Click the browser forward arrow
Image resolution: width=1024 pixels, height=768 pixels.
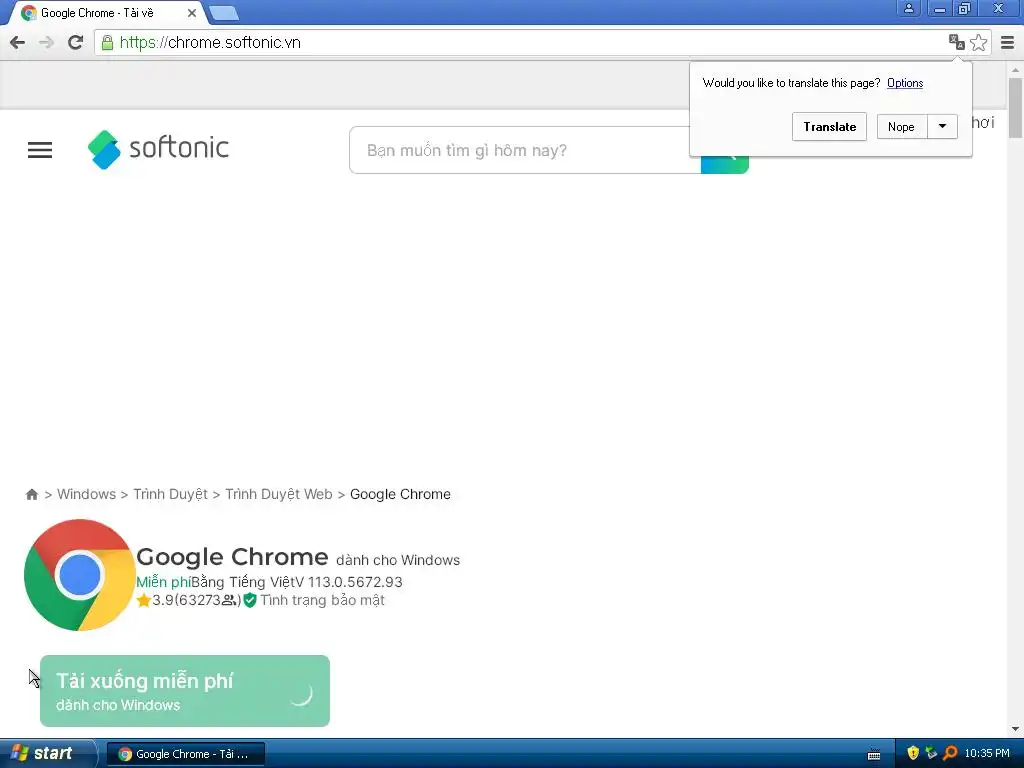(46, 42)
